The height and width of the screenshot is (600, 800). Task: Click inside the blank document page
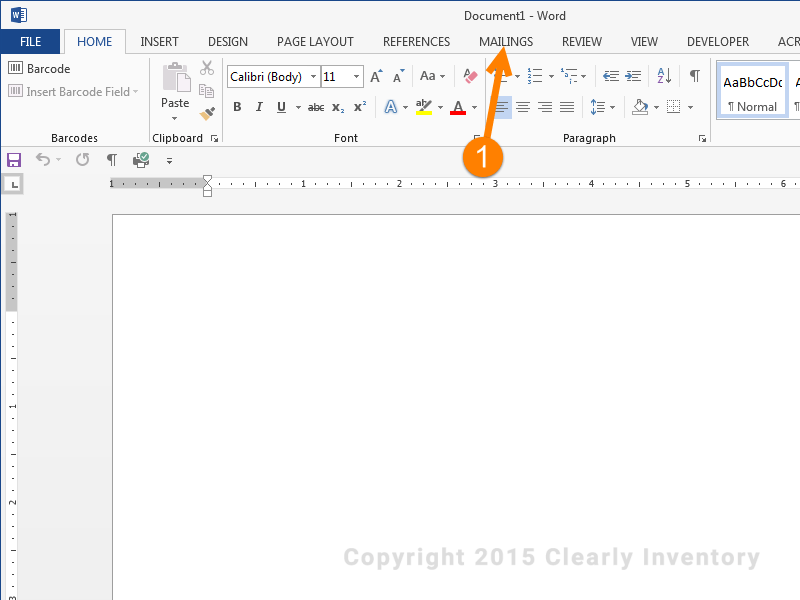pos(456,407)
